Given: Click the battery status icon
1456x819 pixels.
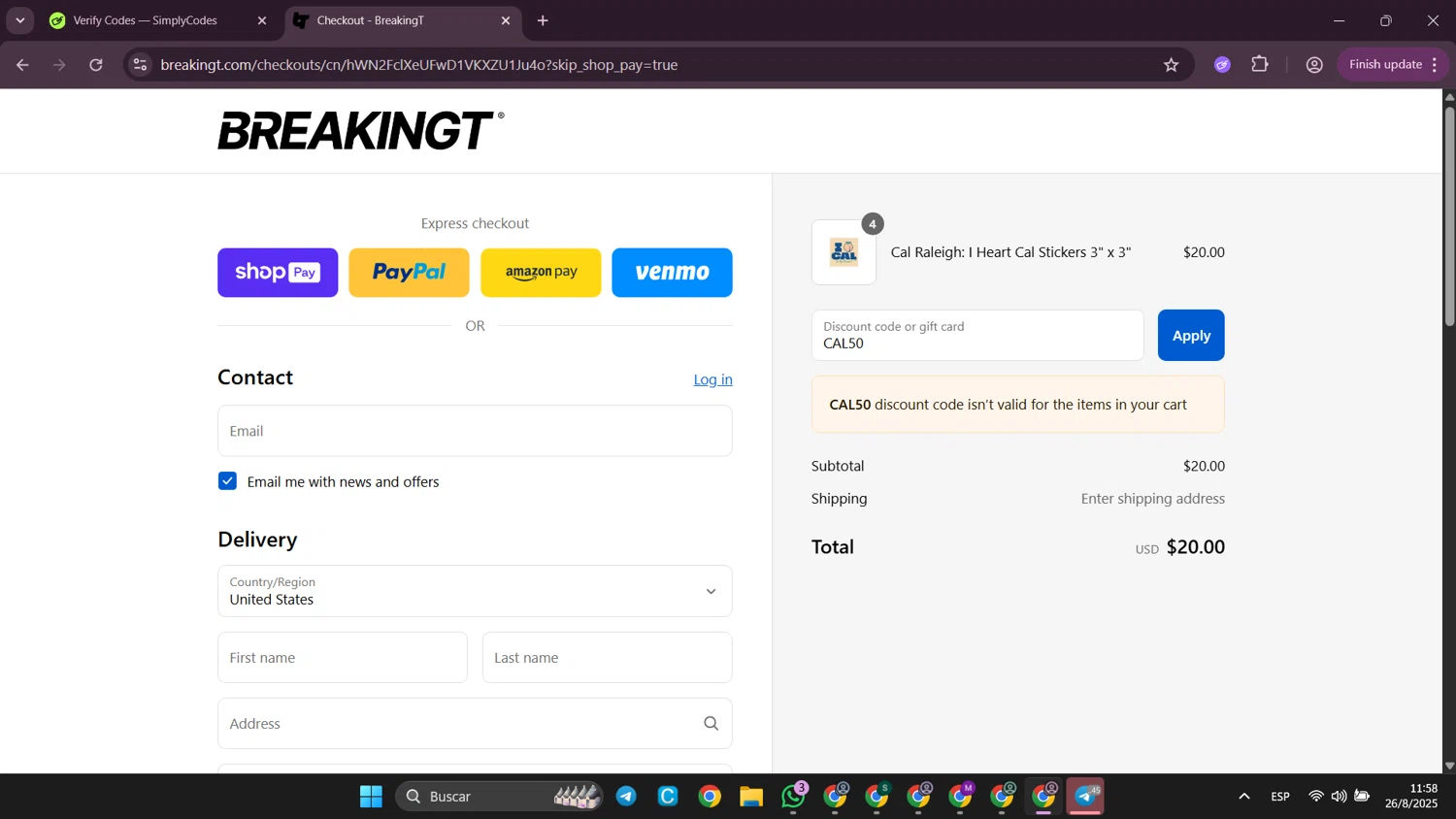Looking at the screenshot, I should [1363, 797].
